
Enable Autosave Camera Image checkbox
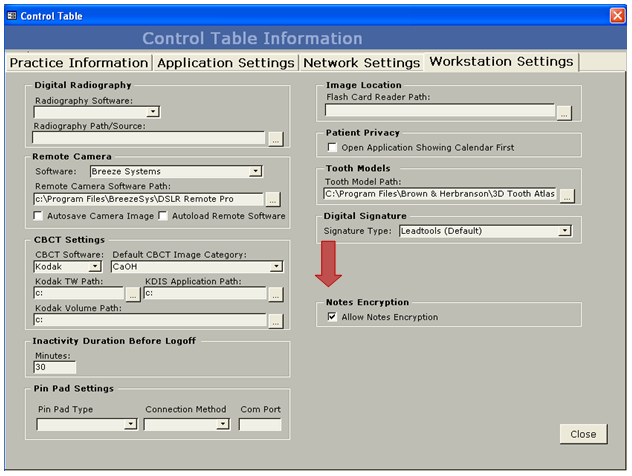click(39, 216)
